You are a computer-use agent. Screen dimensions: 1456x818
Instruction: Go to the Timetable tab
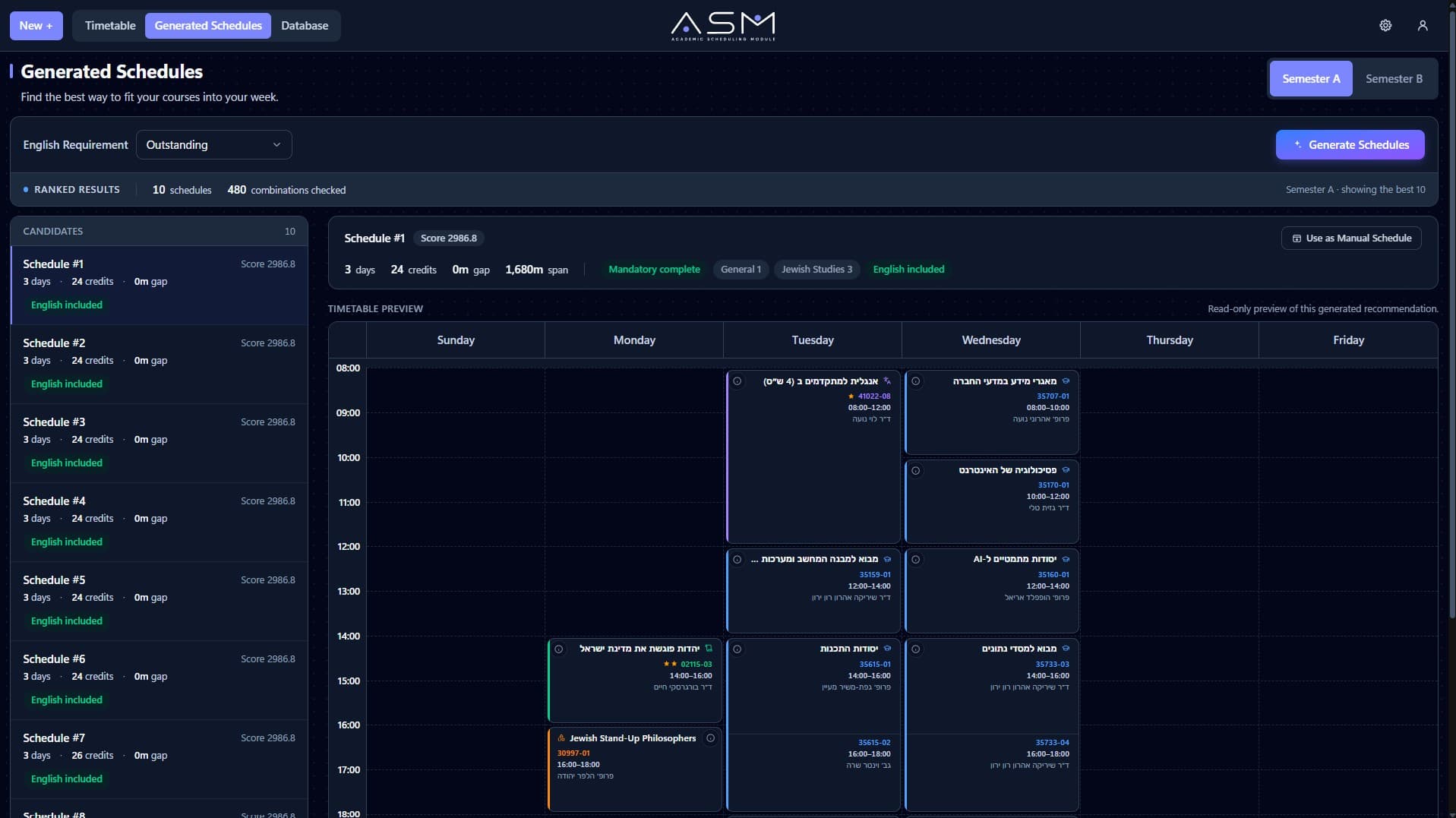(110, 26)
